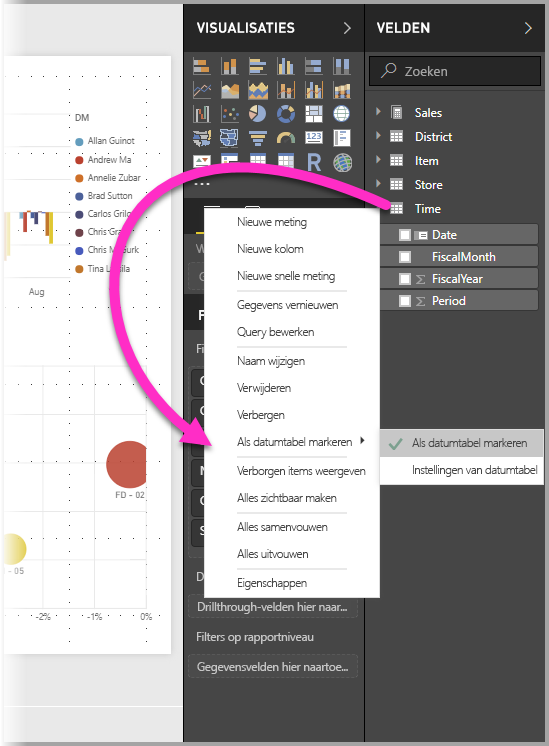The height and width of the screenshot is (746, 549).
Task: Select the waterfall chart visual
Action: (x=202, y=114)
